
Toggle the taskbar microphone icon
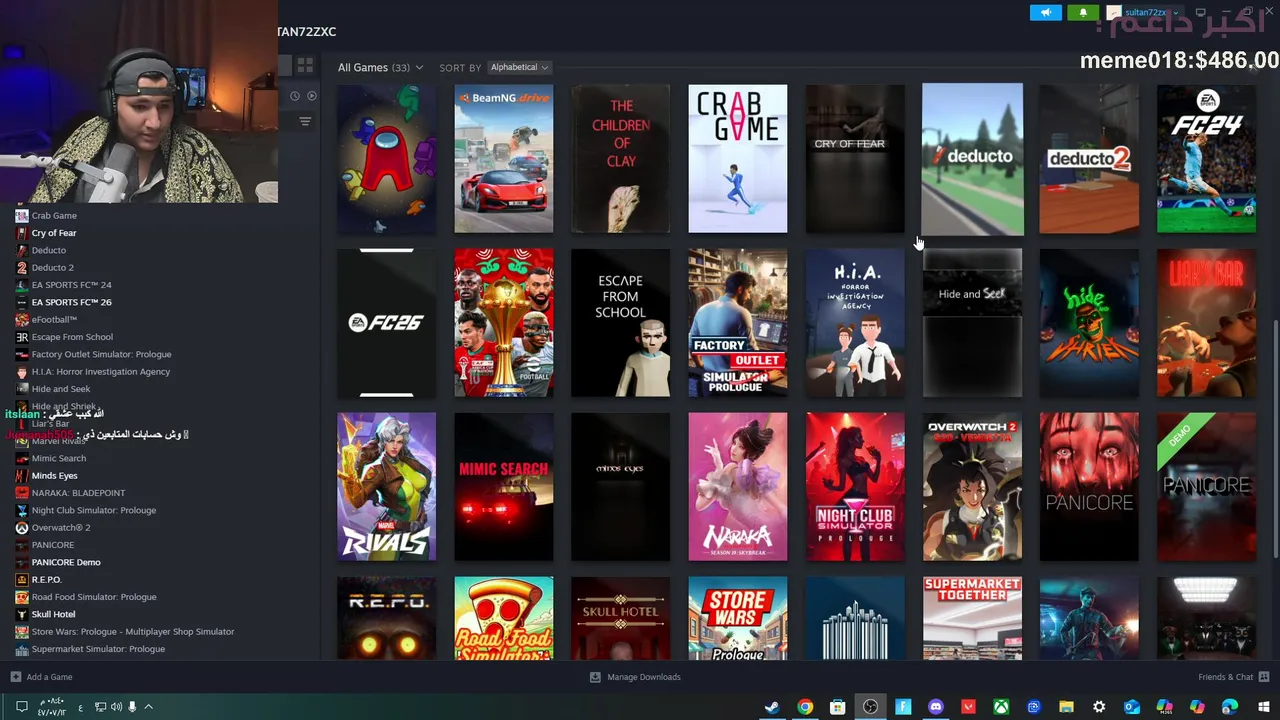(x=132, y=707)
